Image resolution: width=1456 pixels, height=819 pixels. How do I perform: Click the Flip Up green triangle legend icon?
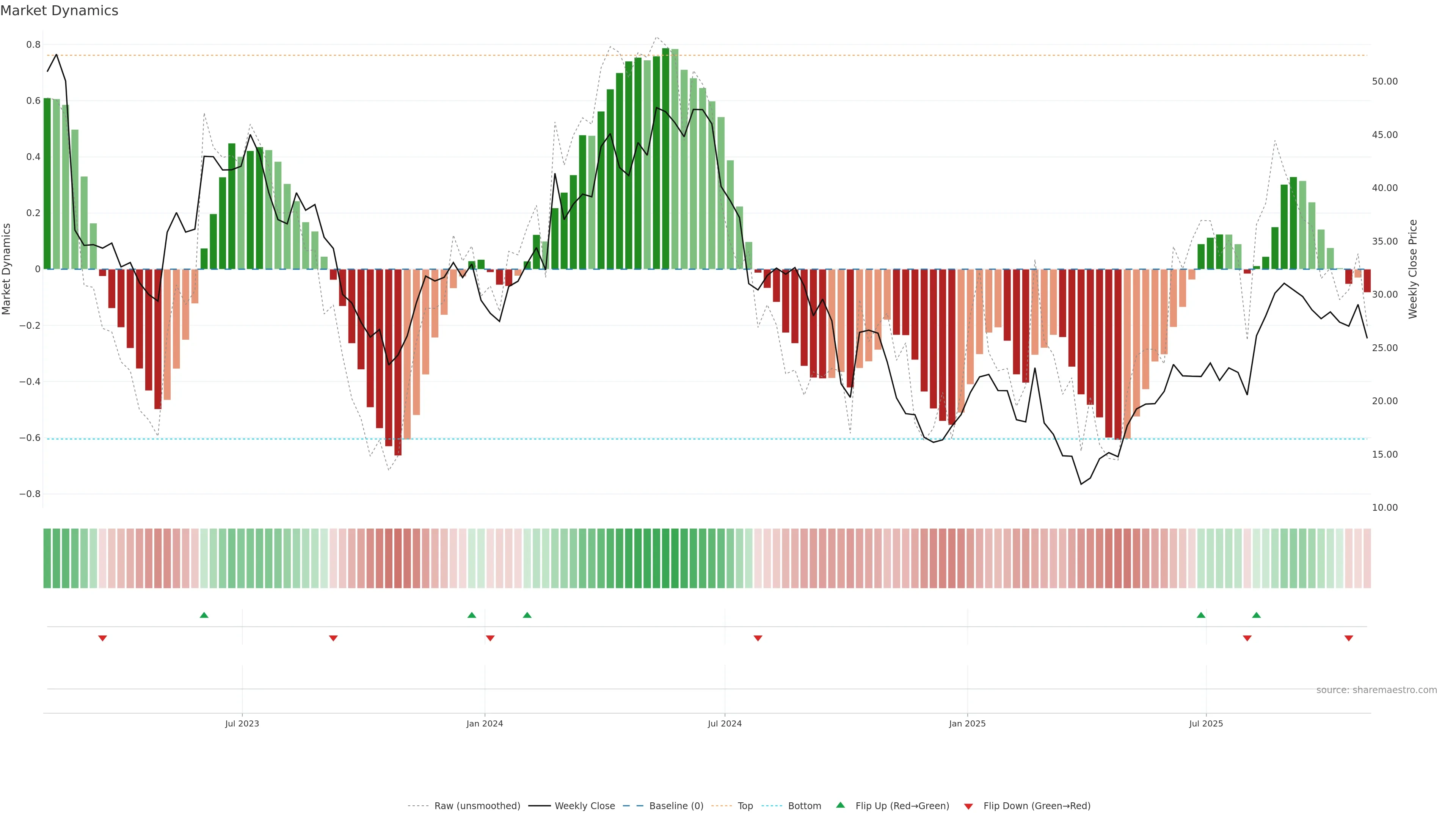pos(841,805)
